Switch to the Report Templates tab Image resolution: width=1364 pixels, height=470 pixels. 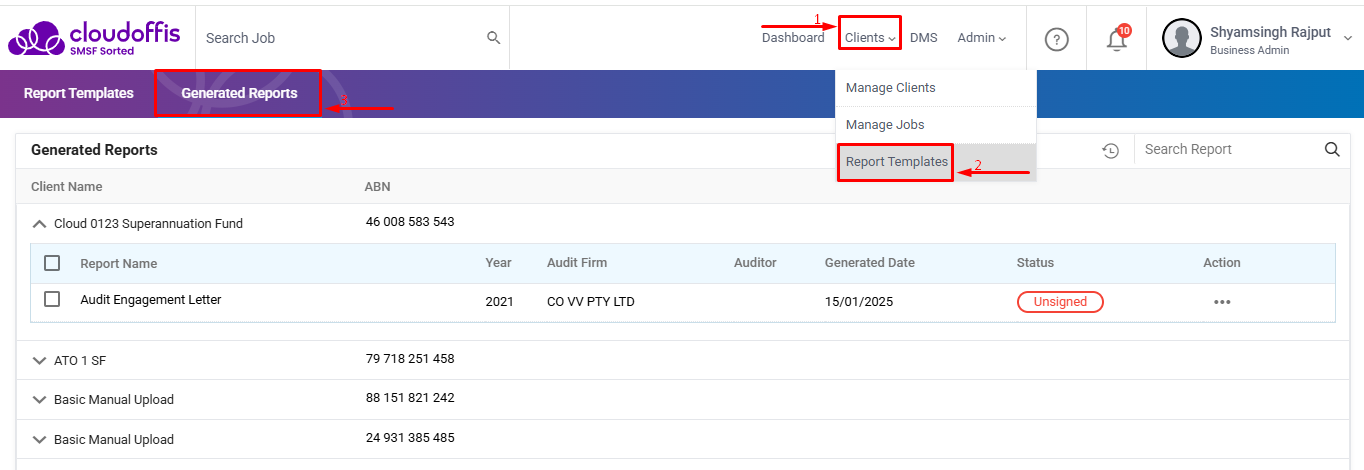(79, 93)
